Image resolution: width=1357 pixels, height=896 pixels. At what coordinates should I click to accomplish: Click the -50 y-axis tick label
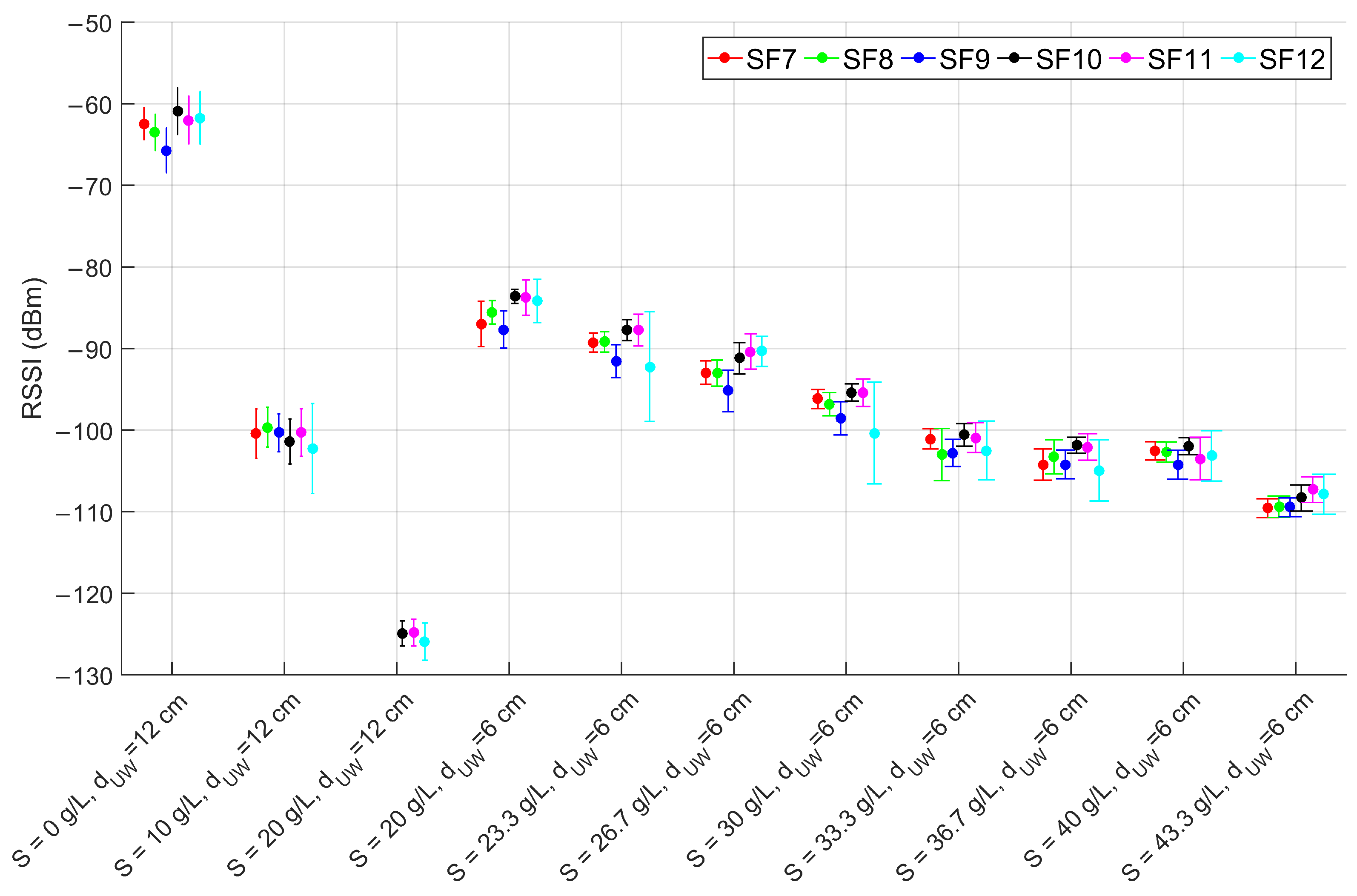(x=90, y=24)
